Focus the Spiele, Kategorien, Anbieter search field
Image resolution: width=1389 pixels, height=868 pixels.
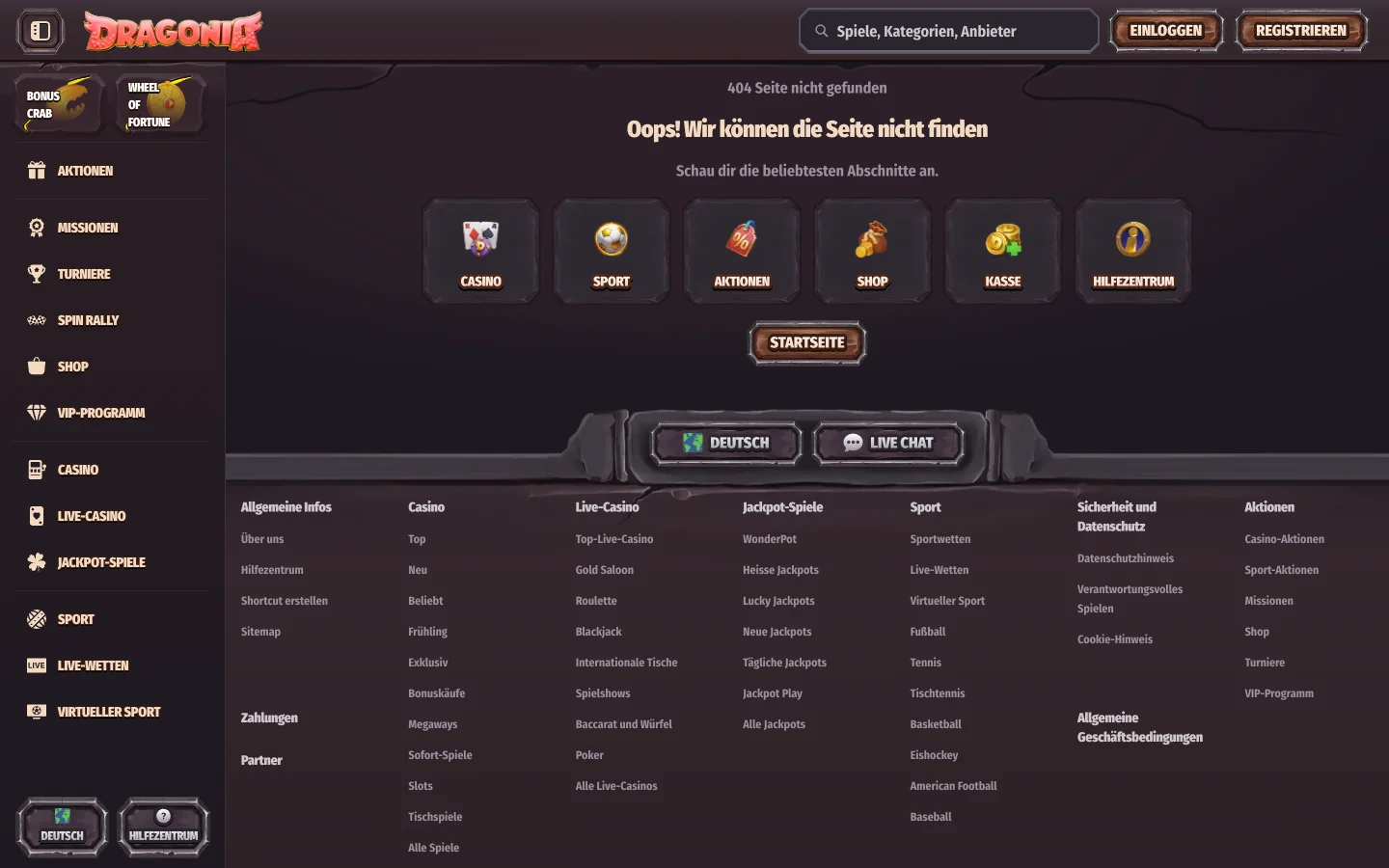pyautogui.click(x=949, y=31)
